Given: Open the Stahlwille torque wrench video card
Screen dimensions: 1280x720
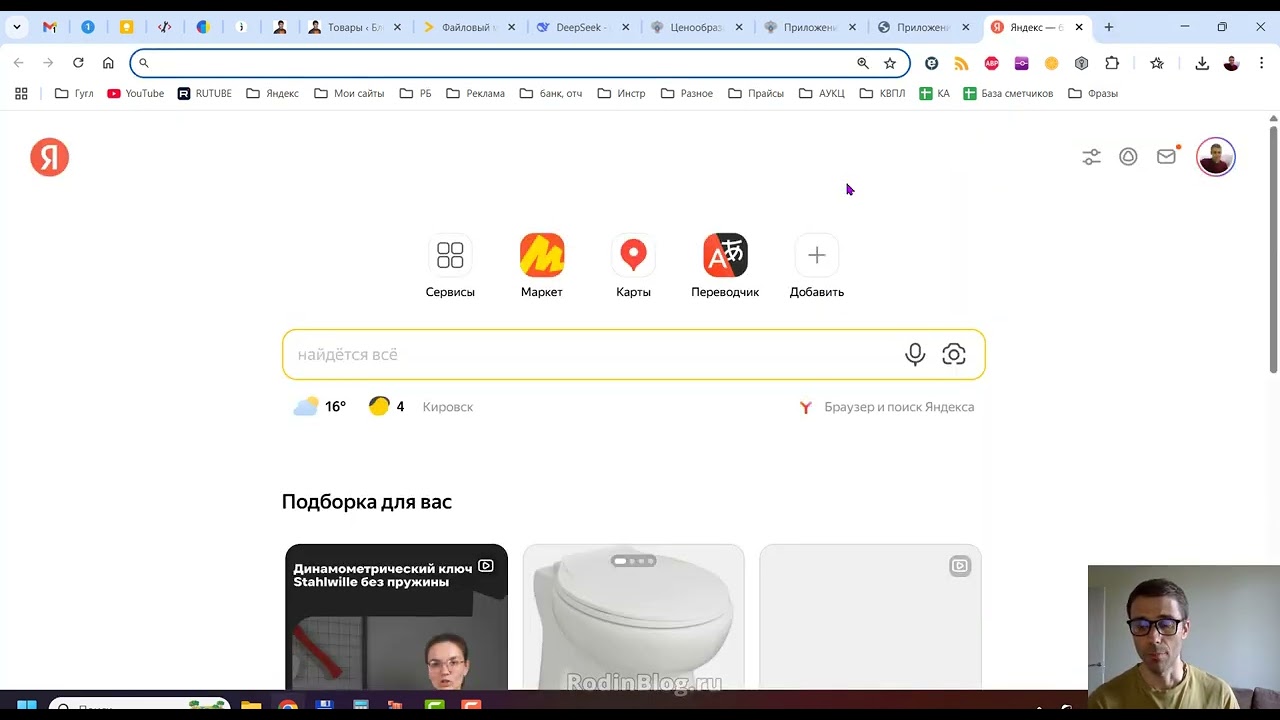Looking at the screenshot, I should [x=396, y=617].
